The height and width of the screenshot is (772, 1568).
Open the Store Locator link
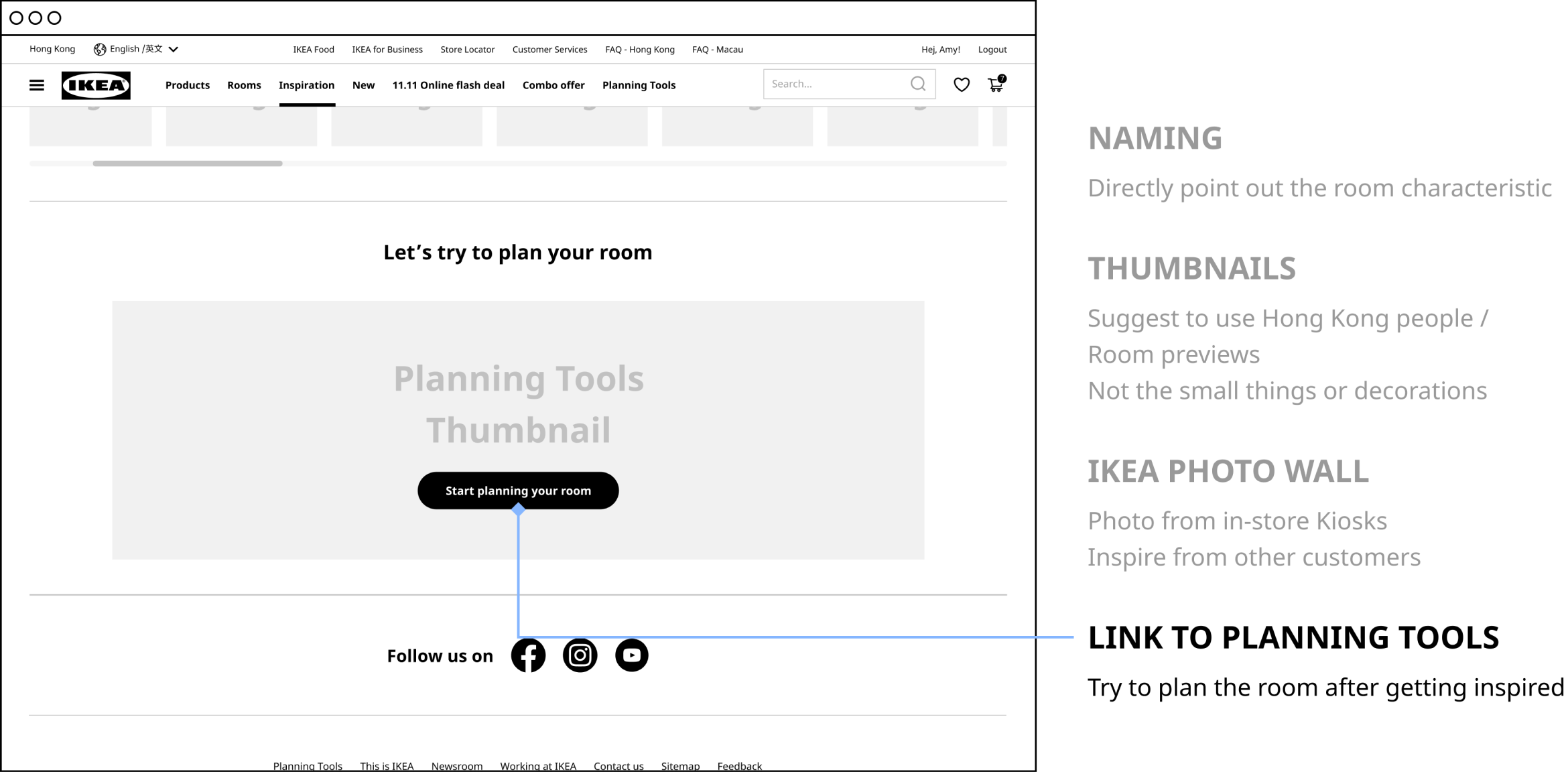coord(467,50)
